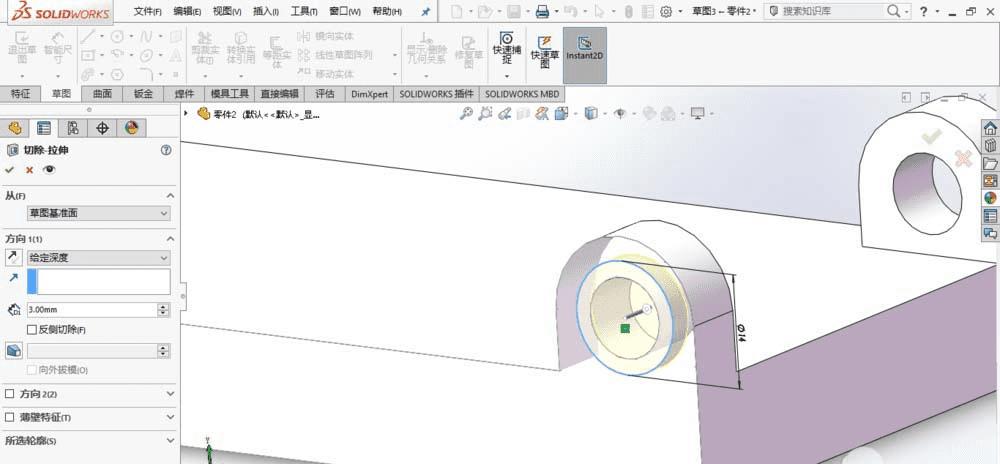Toggle detailed preview eye icon

(49, 170)
